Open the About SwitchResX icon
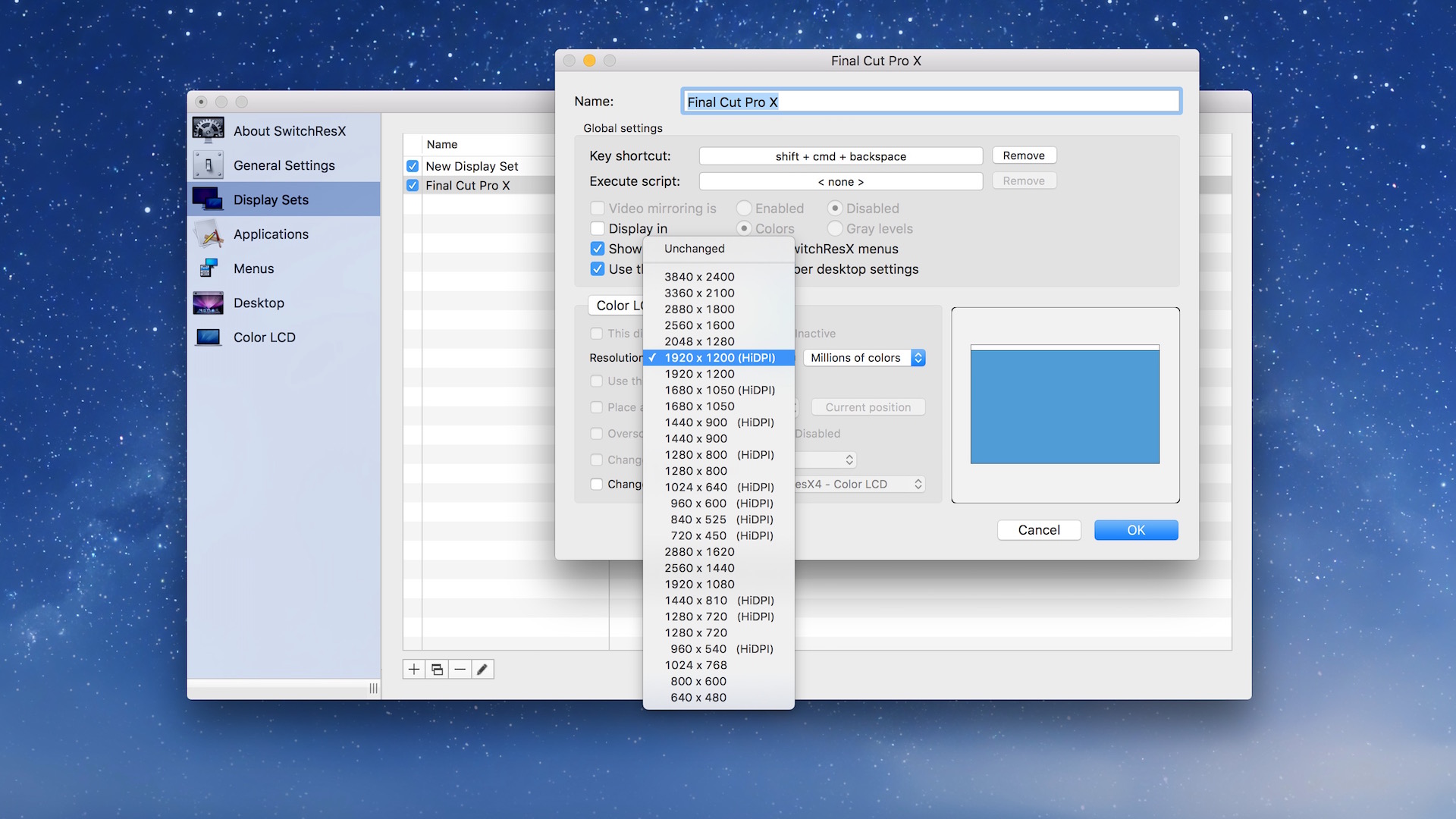Screen dimensions: 1456x819 [208, 130]
